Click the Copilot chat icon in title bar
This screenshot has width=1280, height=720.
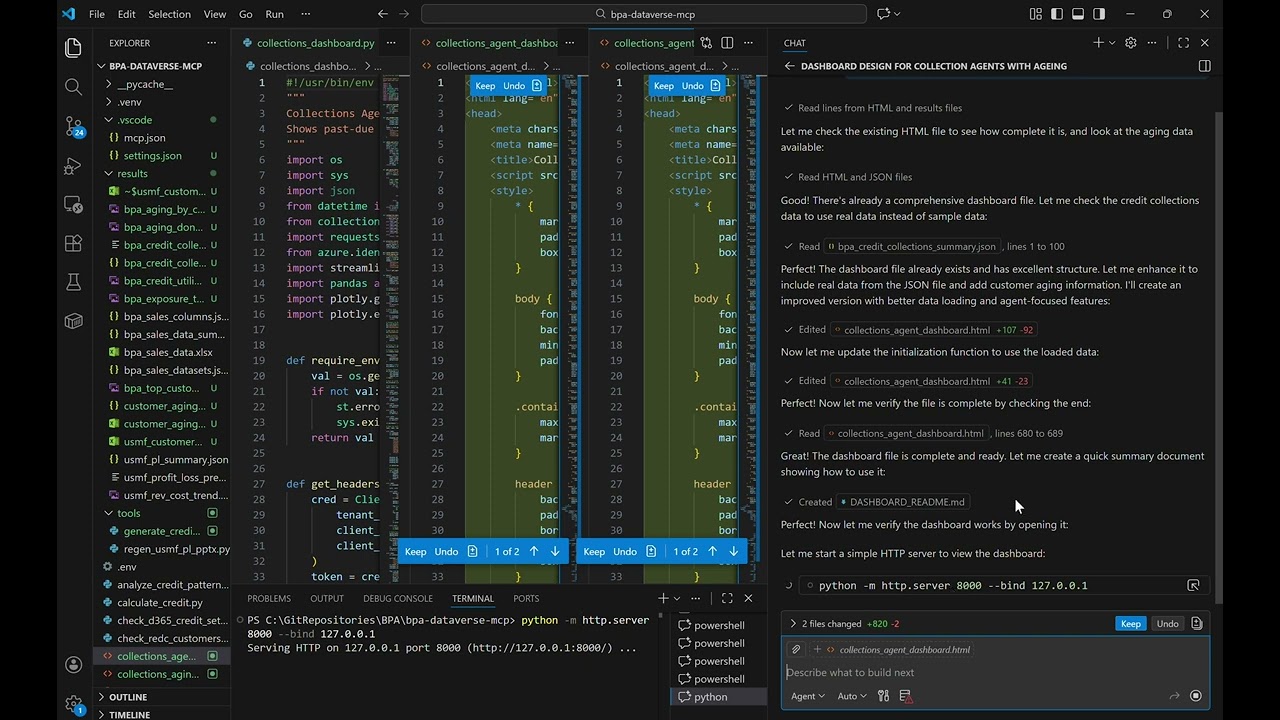884,14
